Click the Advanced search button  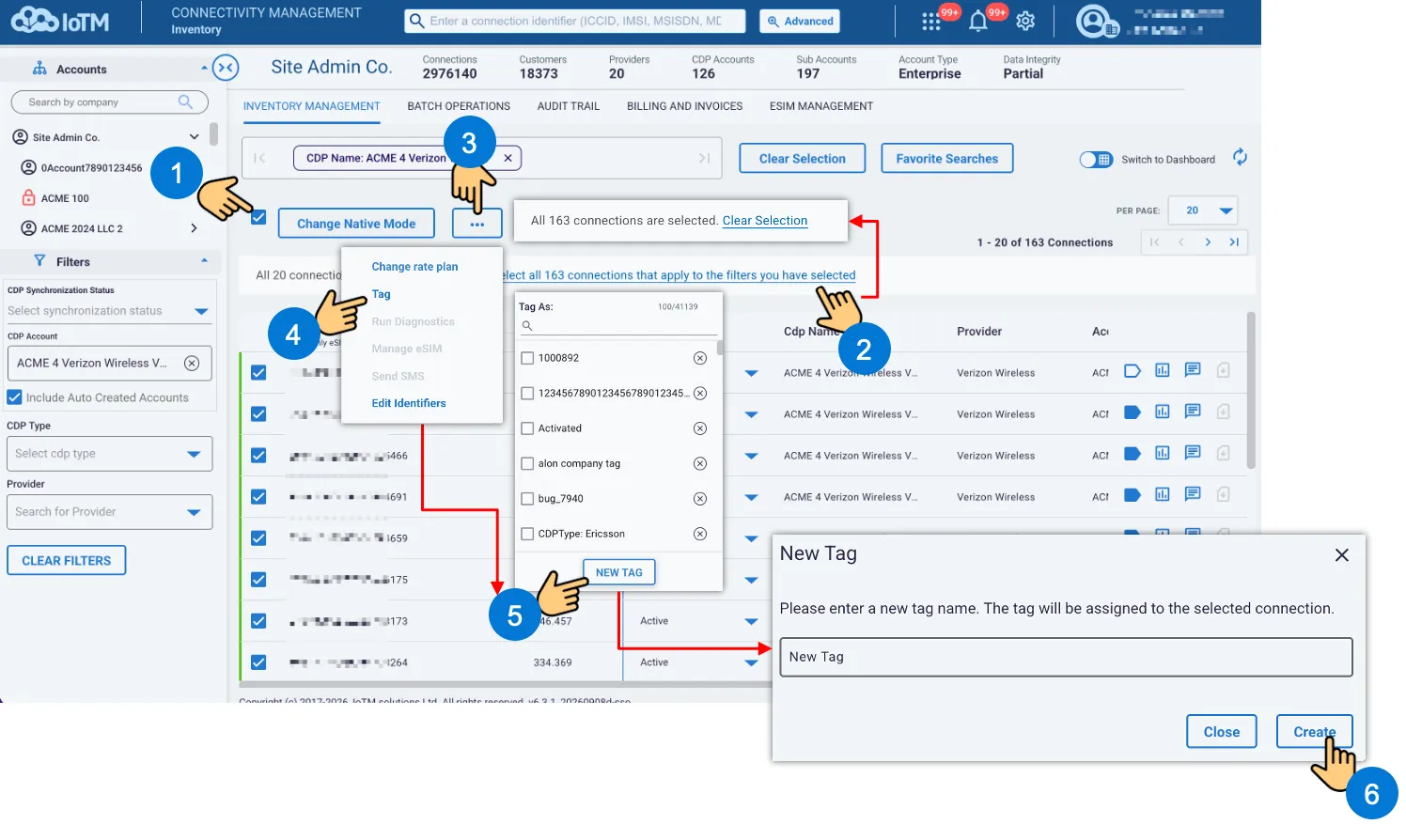coord(800,21)
